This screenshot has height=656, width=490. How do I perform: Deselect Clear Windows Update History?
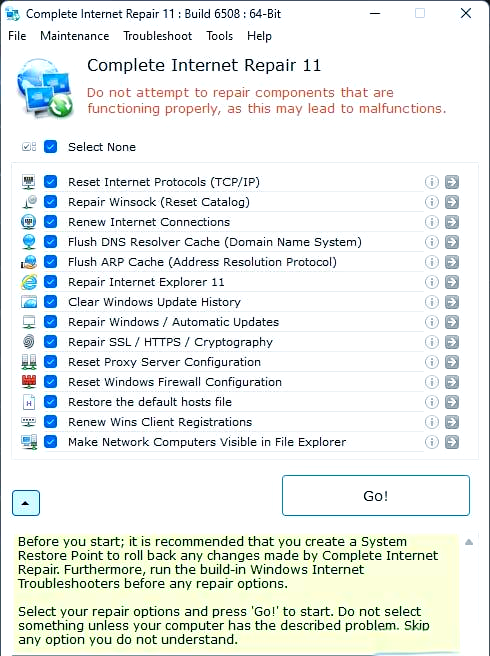(x=51, y=302)
